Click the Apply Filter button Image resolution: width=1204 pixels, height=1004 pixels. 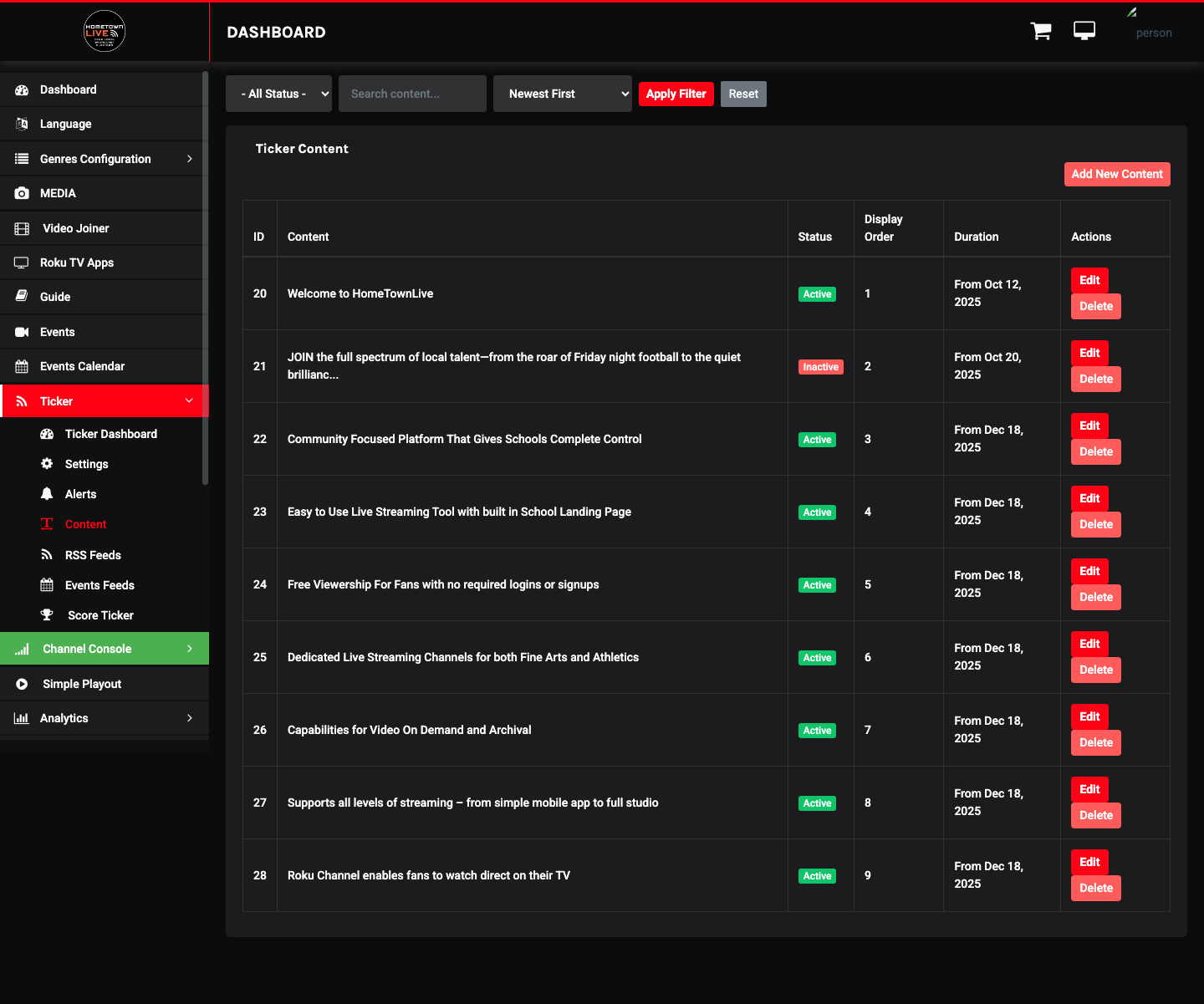pyautogui.click(x=676, y=94)
